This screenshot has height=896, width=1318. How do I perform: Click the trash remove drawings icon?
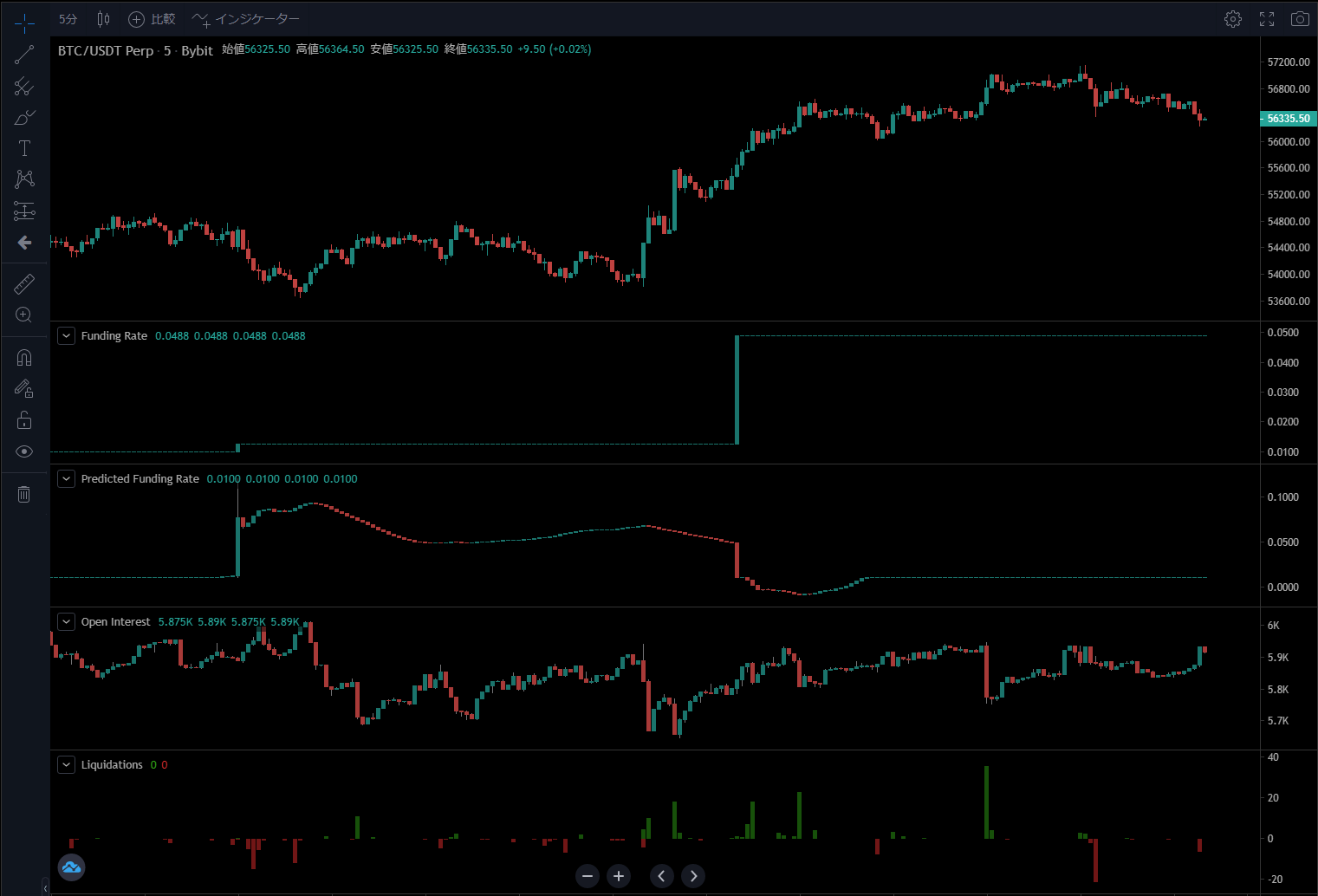point(24,494)
